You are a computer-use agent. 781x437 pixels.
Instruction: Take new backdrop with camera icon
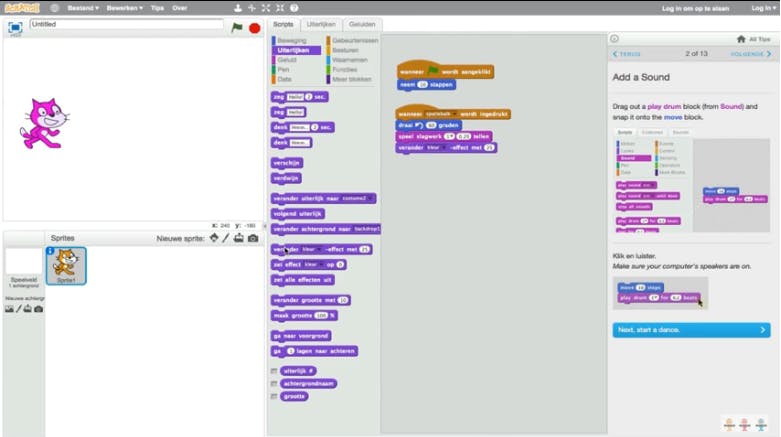coord(38,309)
